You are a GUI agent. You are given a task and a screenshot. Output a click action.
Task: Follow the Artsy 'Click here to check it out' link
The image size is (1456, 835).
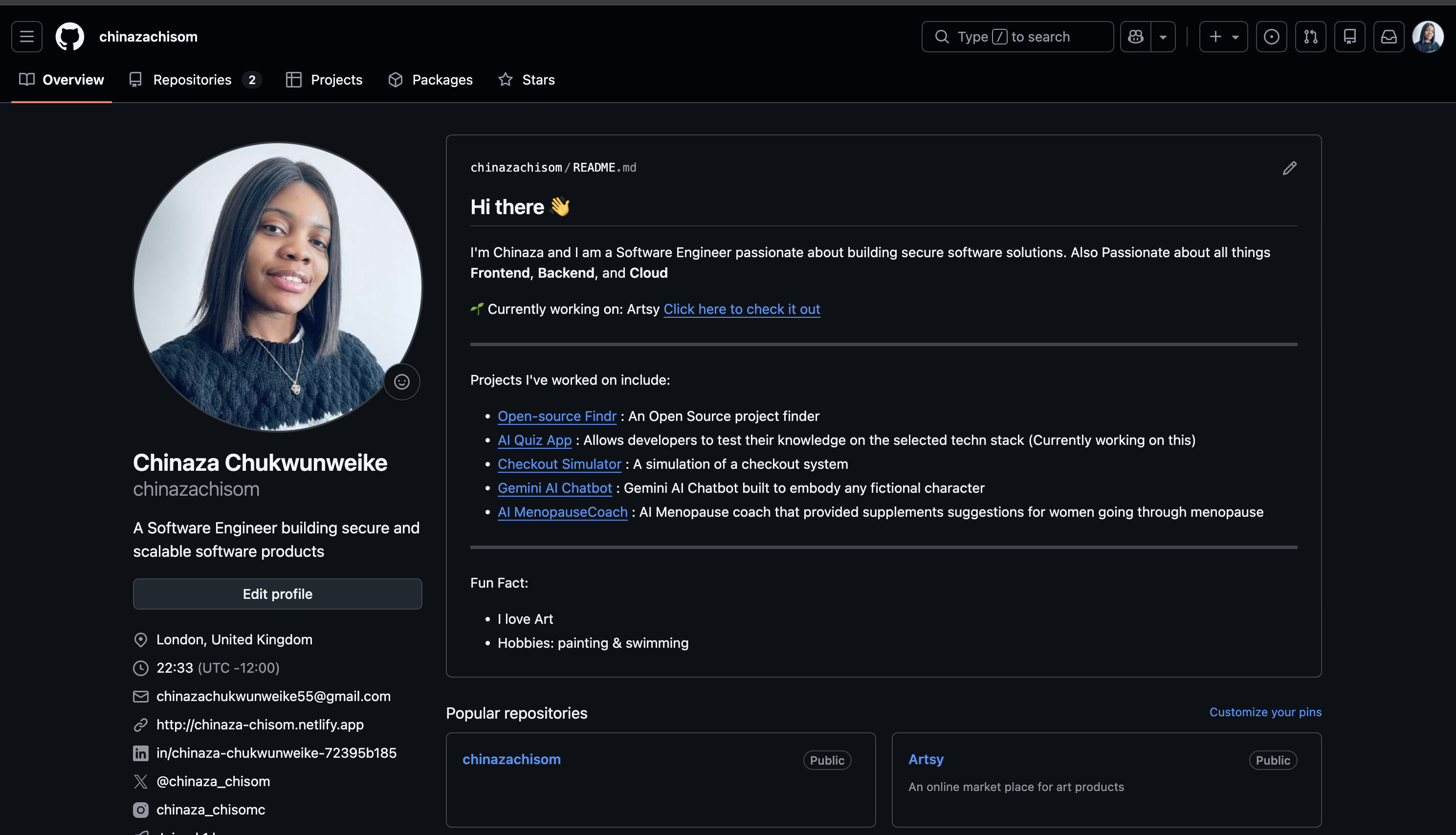coord(742,309)
